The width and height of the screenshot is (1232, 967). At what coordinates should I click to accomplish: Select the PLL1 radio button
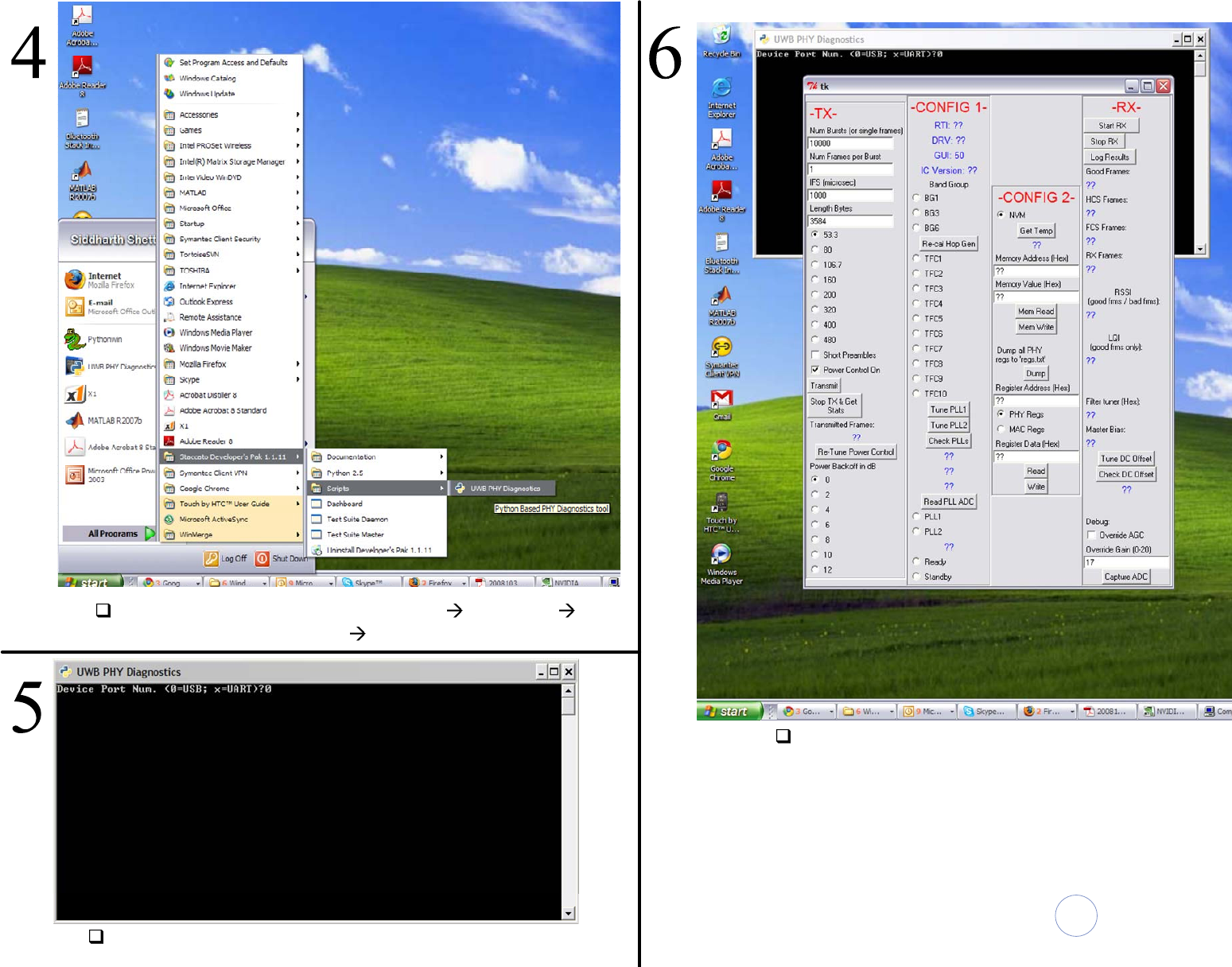tap(915, 516)
